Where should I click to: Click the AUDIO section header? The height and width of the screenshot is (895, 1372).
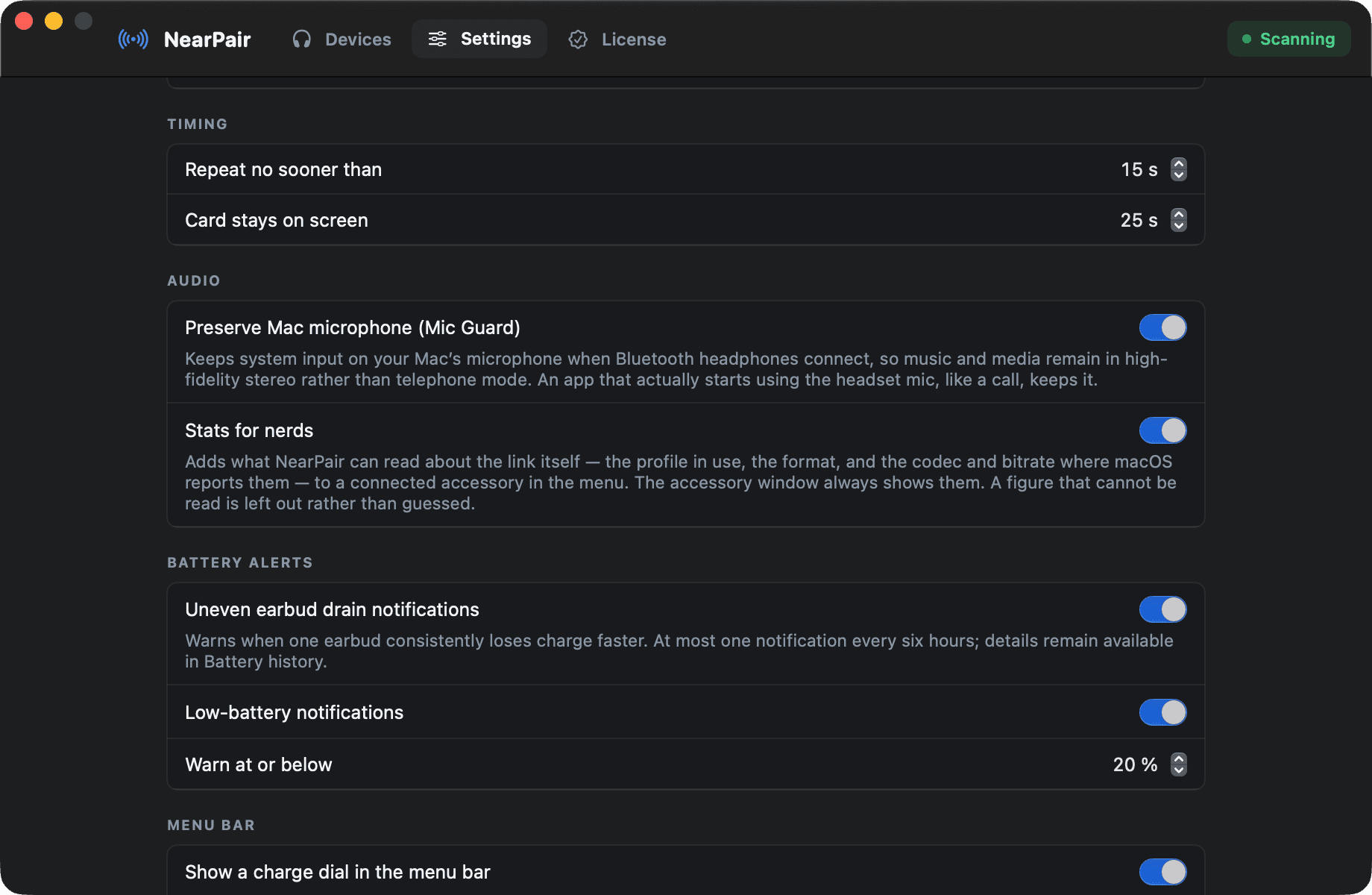194,280
